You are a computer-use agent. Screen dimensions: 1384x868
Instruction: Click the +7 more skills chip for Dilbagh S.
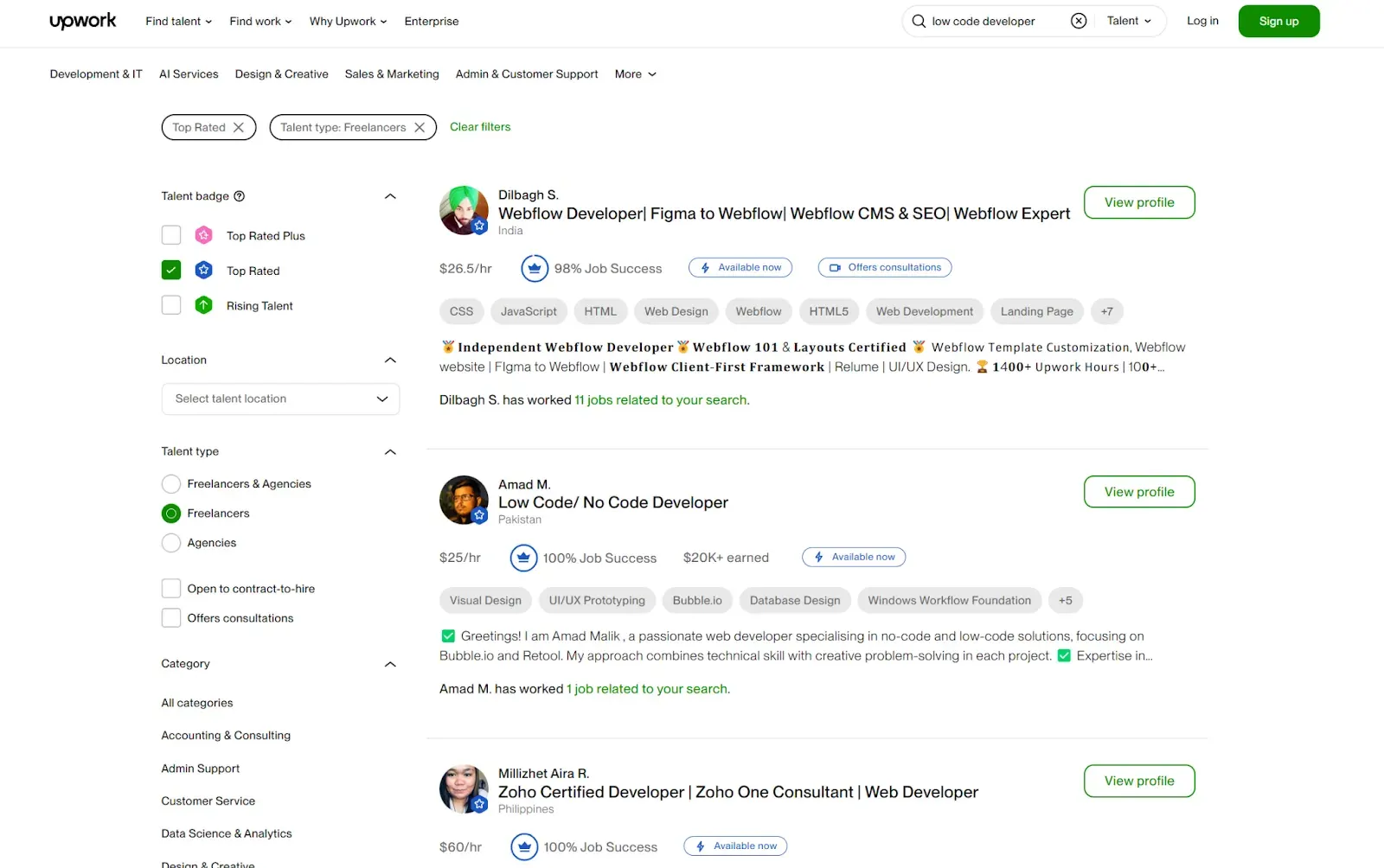(1107, 311)
